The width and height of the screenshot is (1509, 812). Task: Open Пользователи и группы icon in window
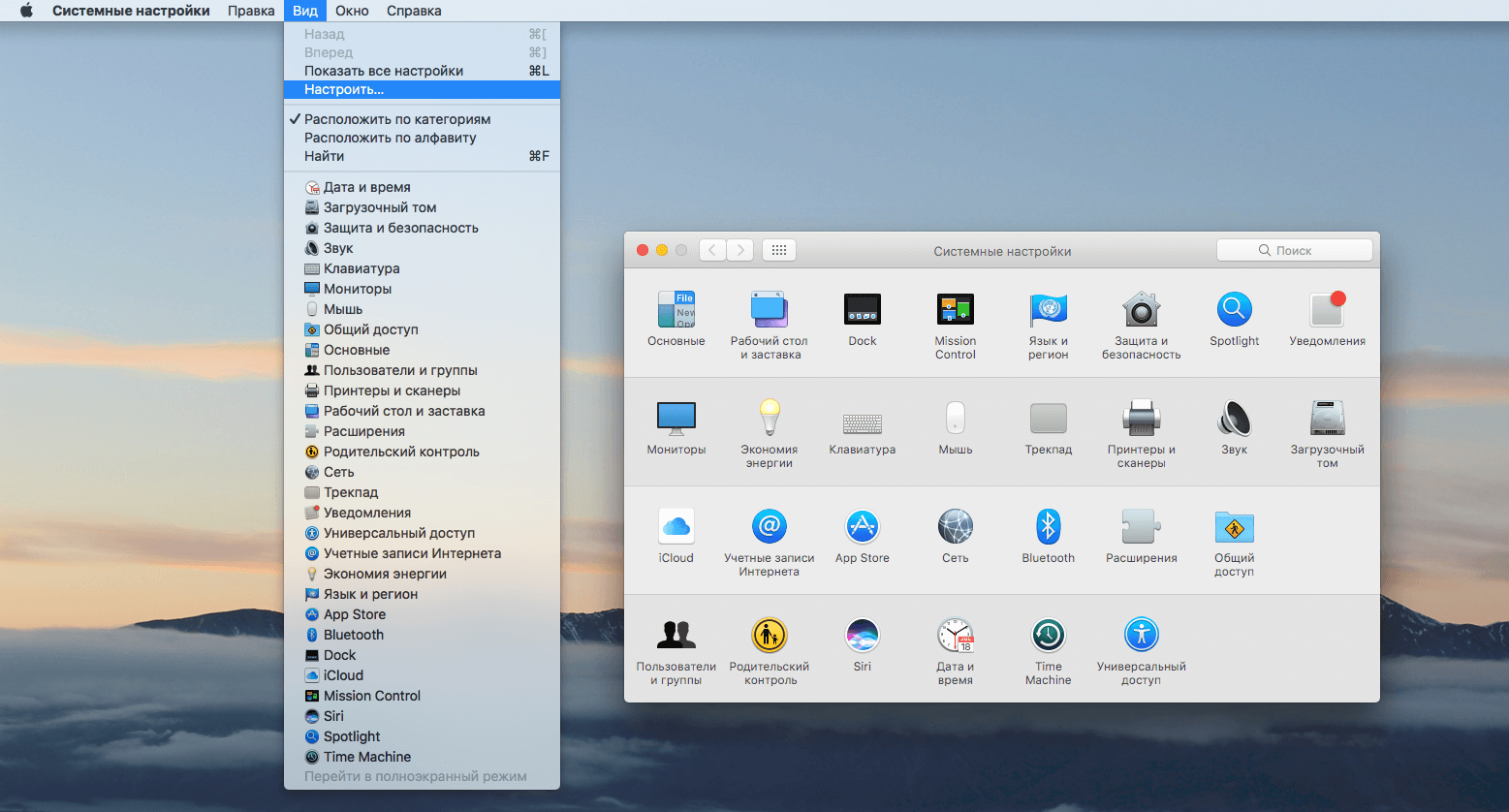pos(676,636)
